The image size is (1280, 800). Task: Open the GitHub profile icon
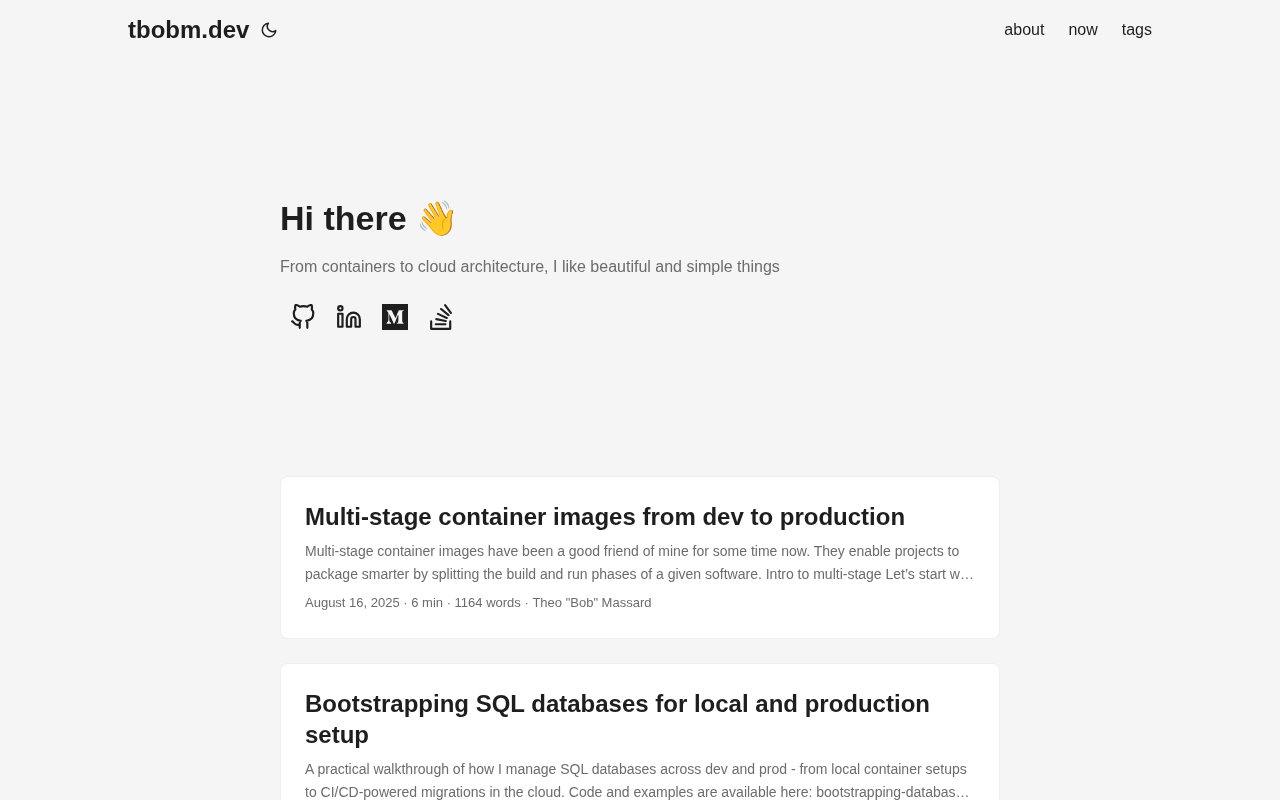coord(303,317)
